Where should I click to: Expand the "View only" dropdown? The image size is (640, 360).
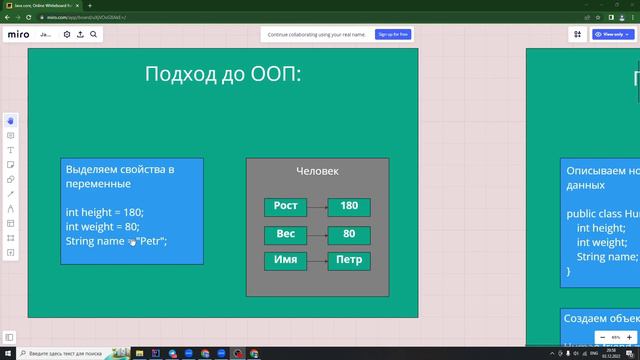pos(613,34)
